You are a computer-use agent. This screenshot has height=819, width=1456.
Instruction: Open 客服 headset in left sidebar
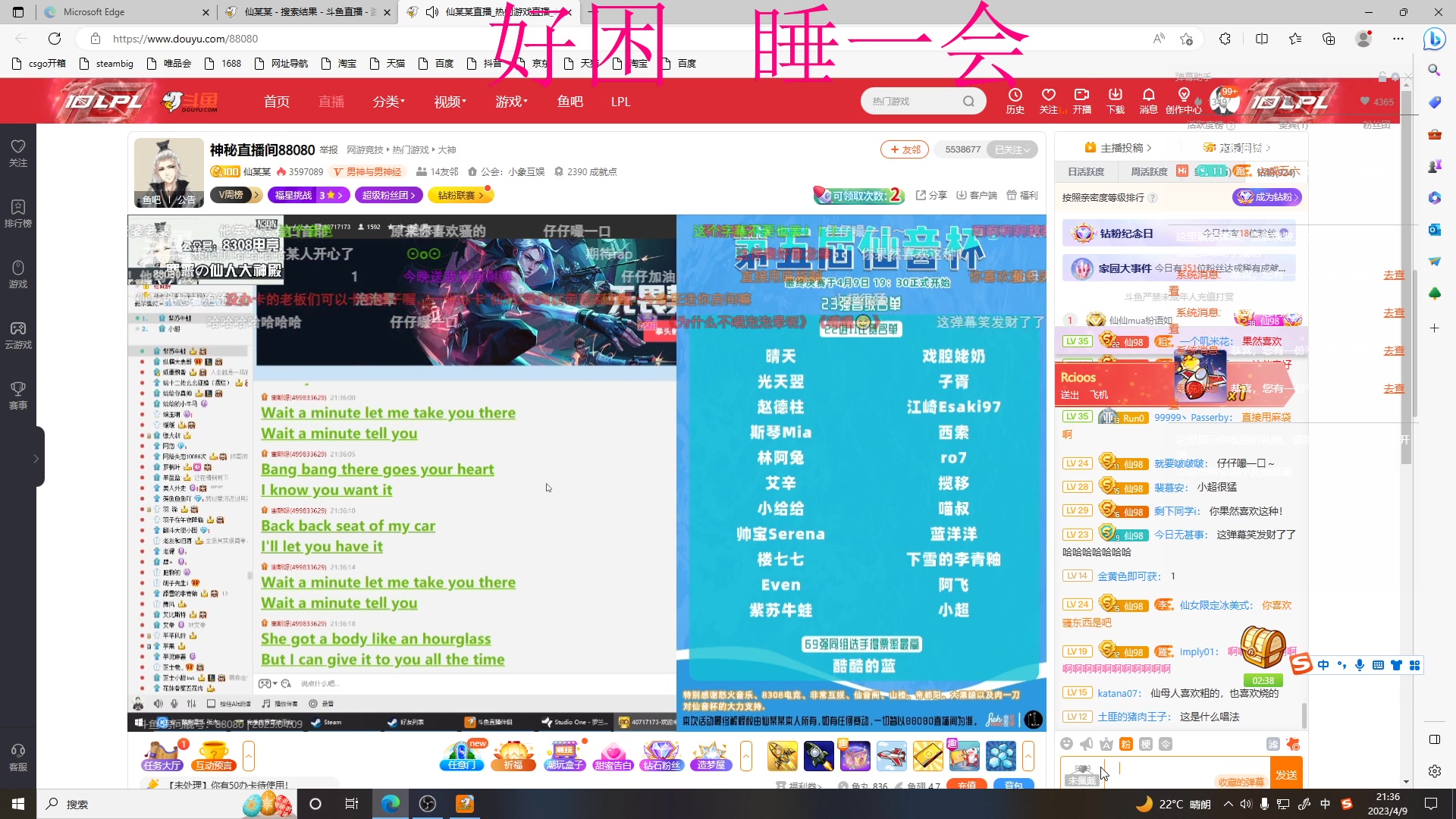coord(18,757)
